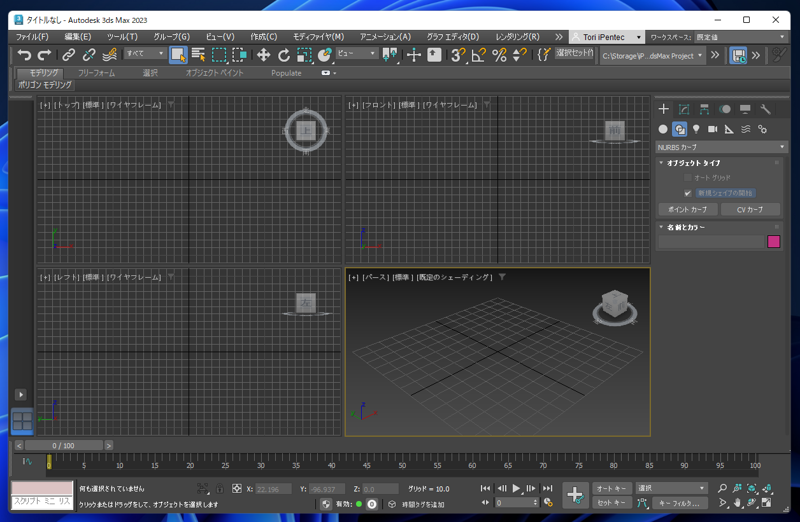Uncheck the Start New Shape checkbox
800x522 pixels.
(x=688, y=193)
